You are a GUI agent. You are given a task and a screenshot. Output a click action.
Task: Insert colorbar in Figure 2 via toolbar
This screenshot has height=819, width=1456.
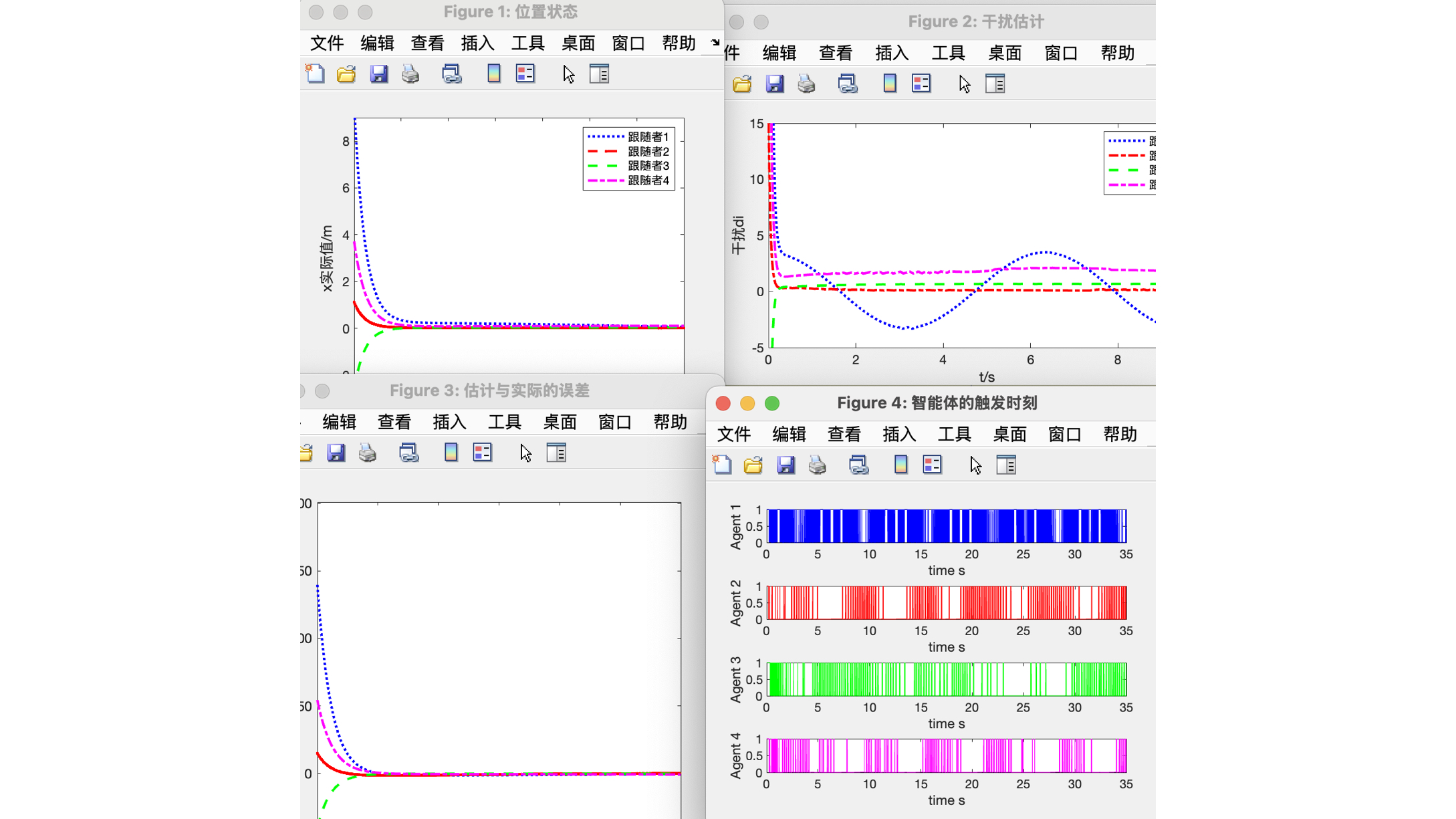890,84
